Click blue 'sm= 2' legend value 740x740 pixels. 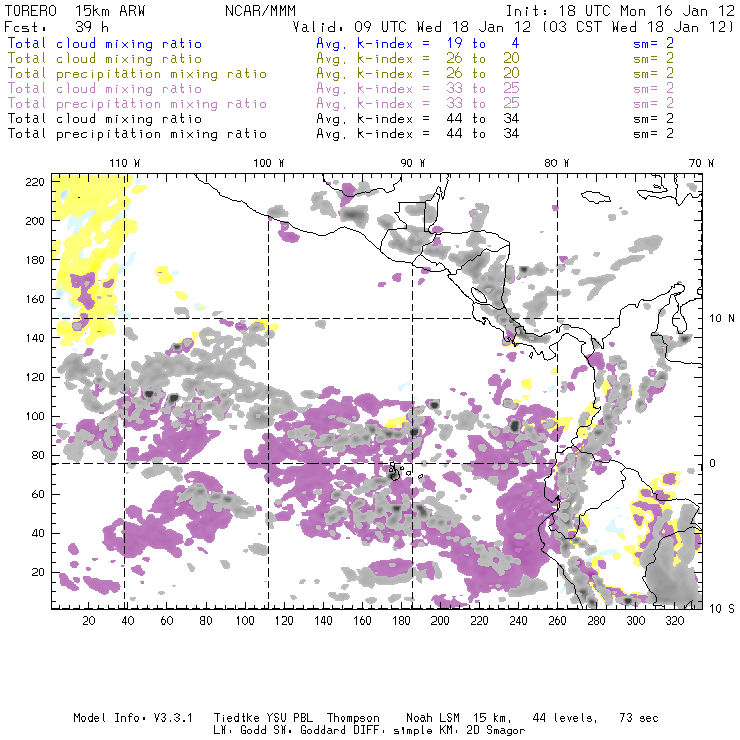pos(654,43)
